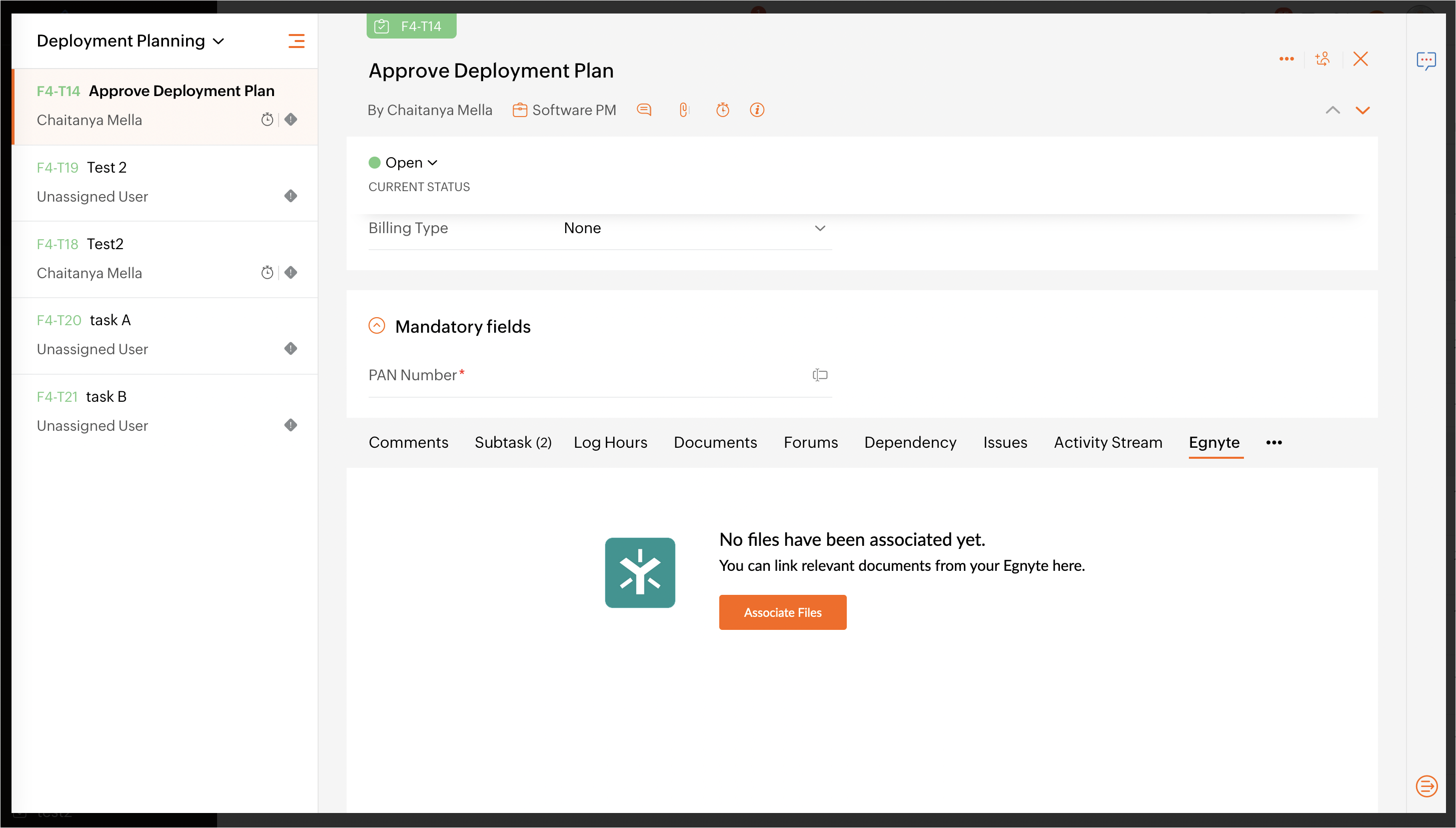Viewport: 1456px width, 828px height.
Task: Open the chat icon on the right edge
Action: point(1425,60)
